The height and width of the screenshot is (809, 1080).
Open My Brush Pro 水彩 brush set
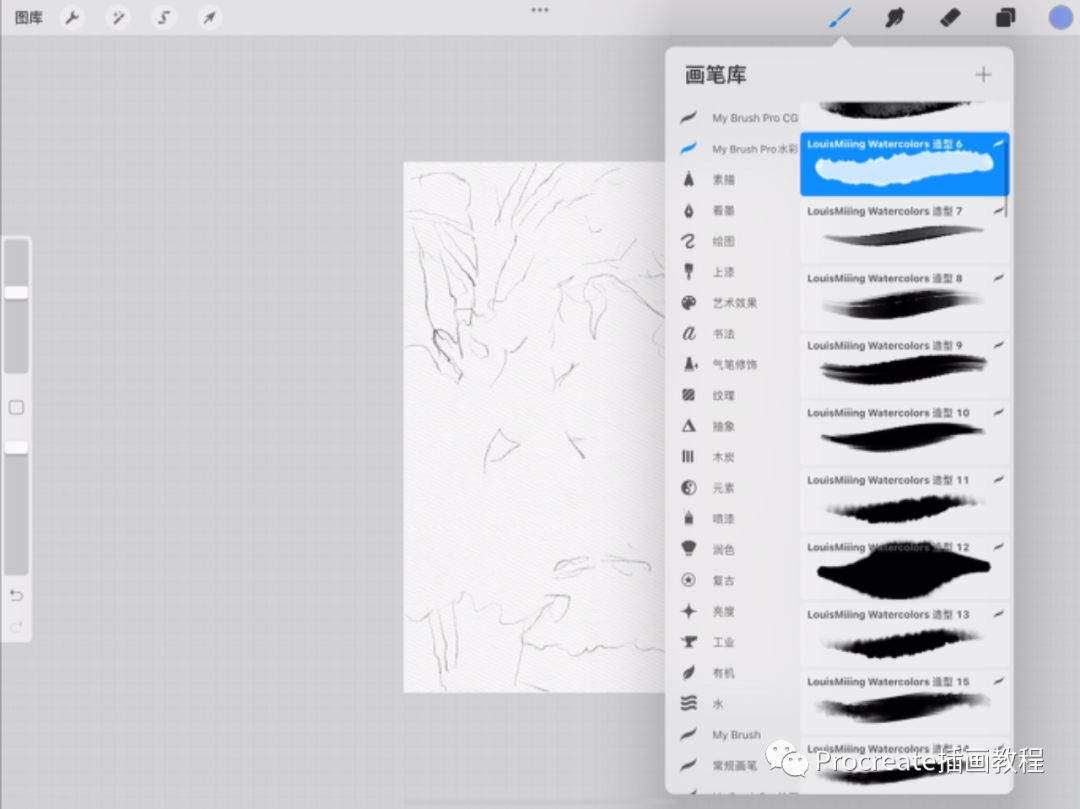[738, 149]
